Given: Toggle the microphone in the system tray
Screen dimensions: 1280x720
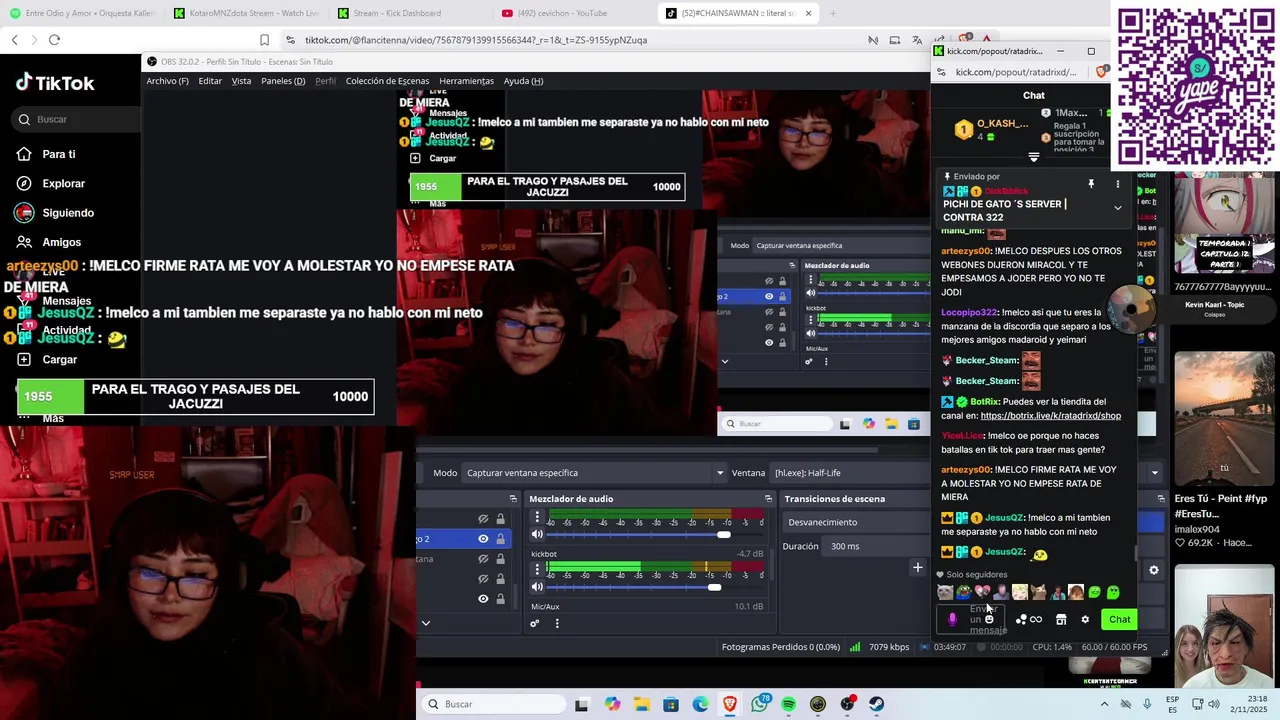Looking at the screenshot, I should click(1147, 704).
